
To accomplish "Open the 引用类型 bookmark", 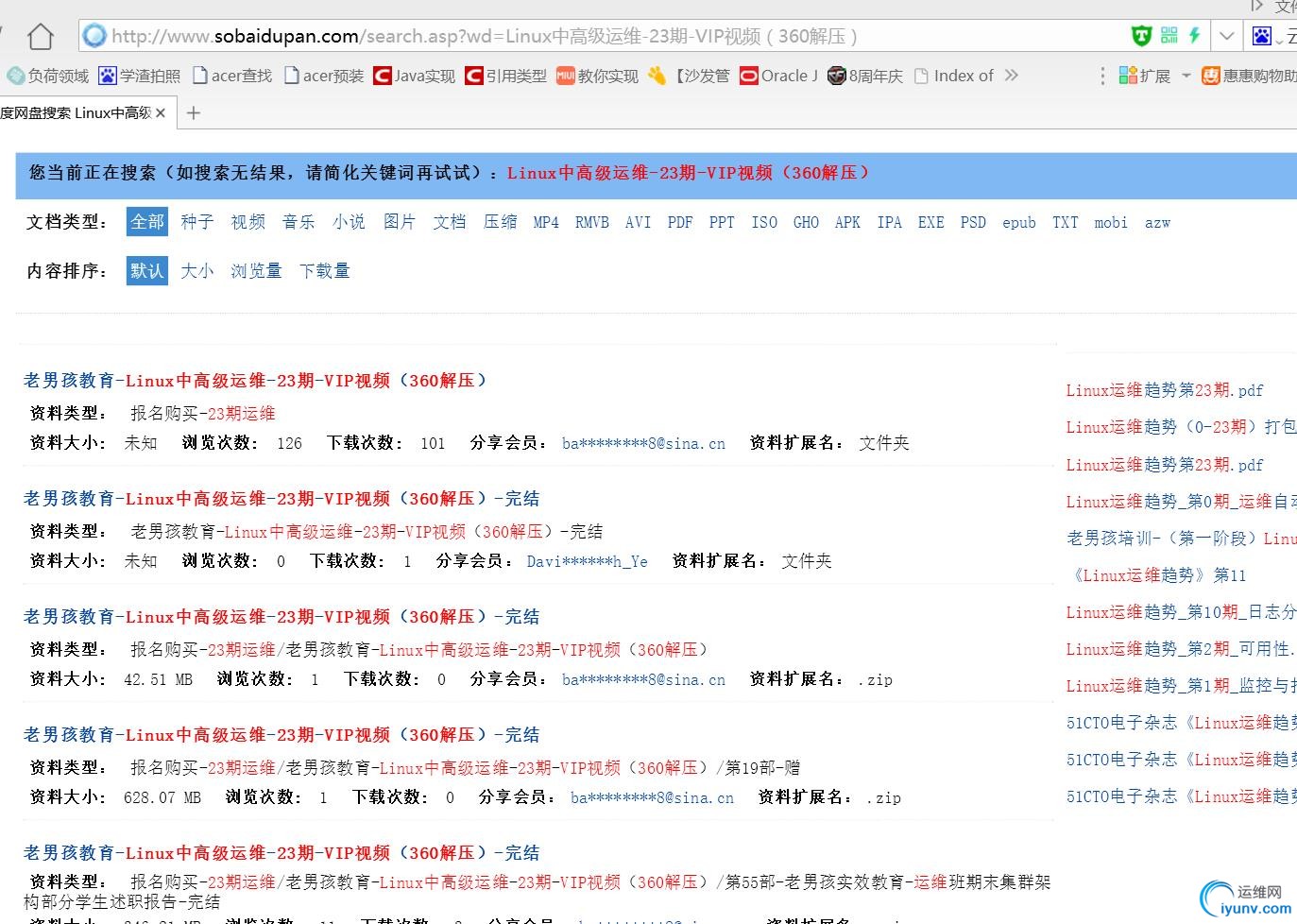I will [506, 76].
